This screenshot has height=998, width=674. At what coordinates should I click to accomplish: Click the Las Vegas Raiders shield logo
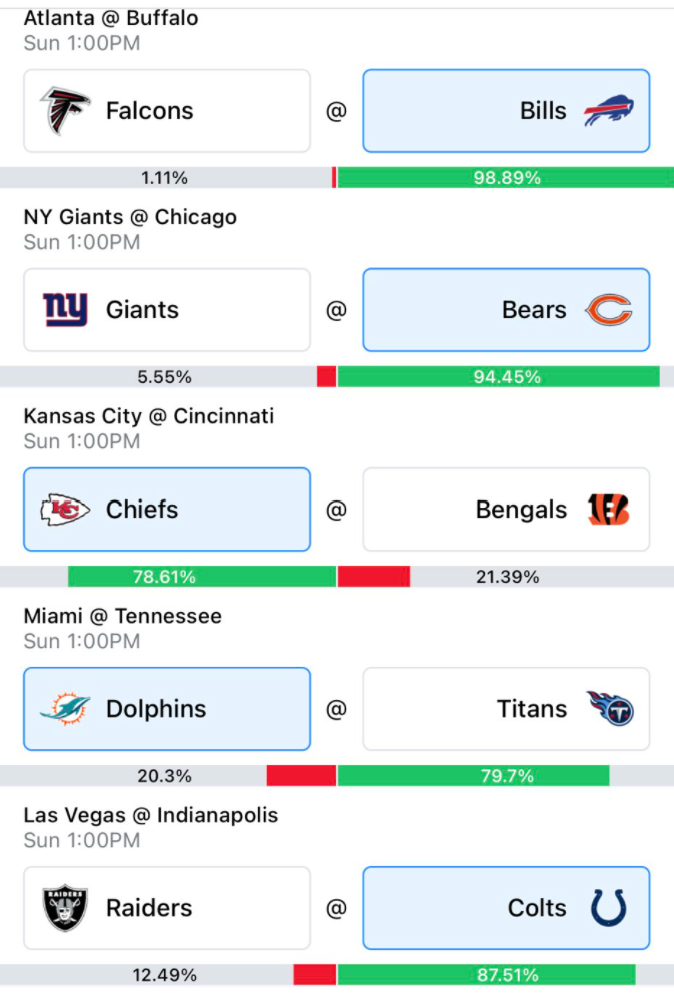65,908
